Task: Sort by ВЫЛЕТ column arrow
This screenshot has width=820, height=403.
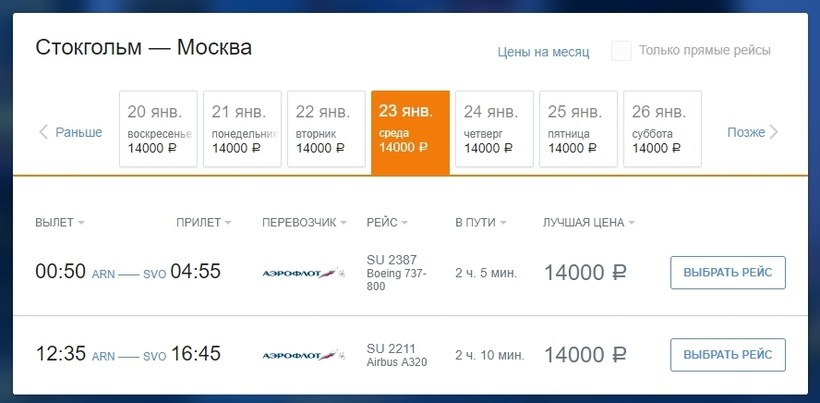Action: click(81, 222)
